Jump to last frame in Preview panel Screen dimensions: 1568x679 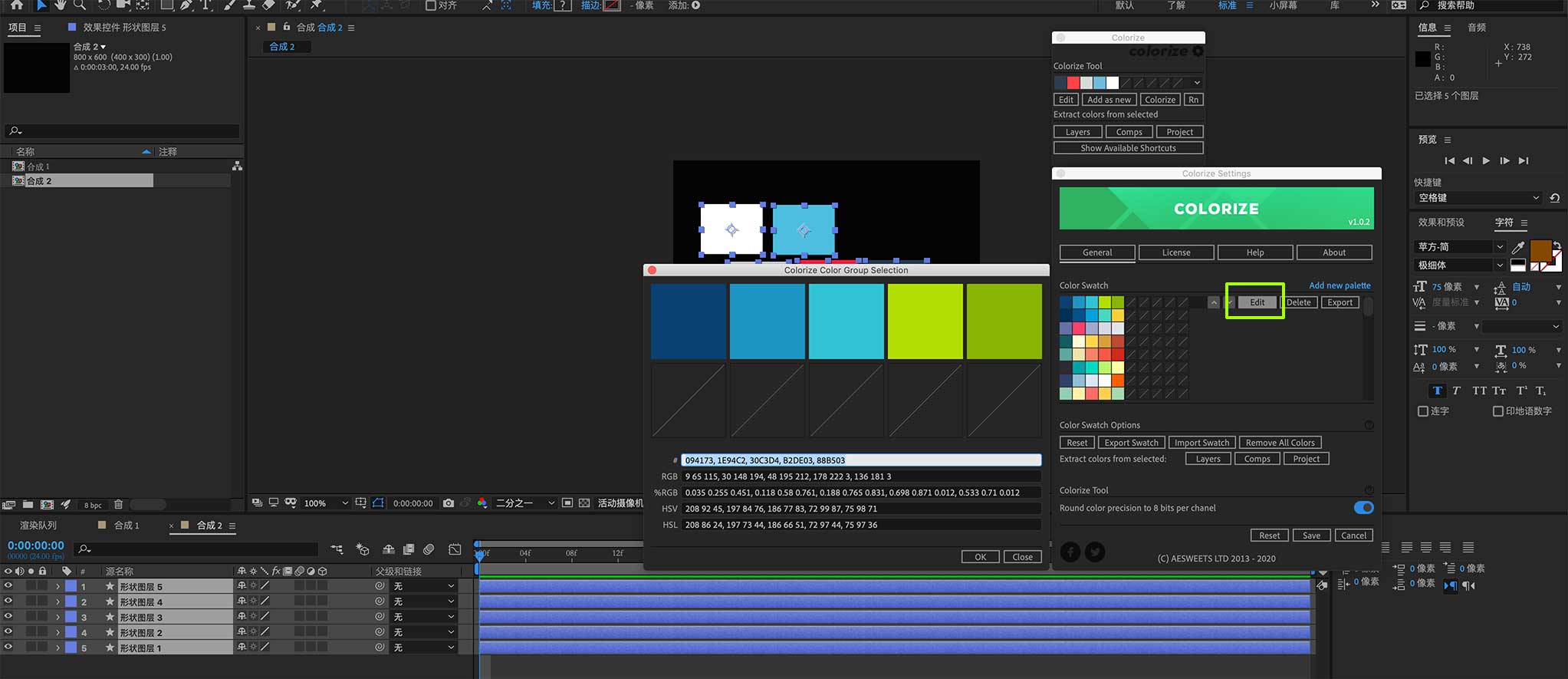click(1524, 160)
